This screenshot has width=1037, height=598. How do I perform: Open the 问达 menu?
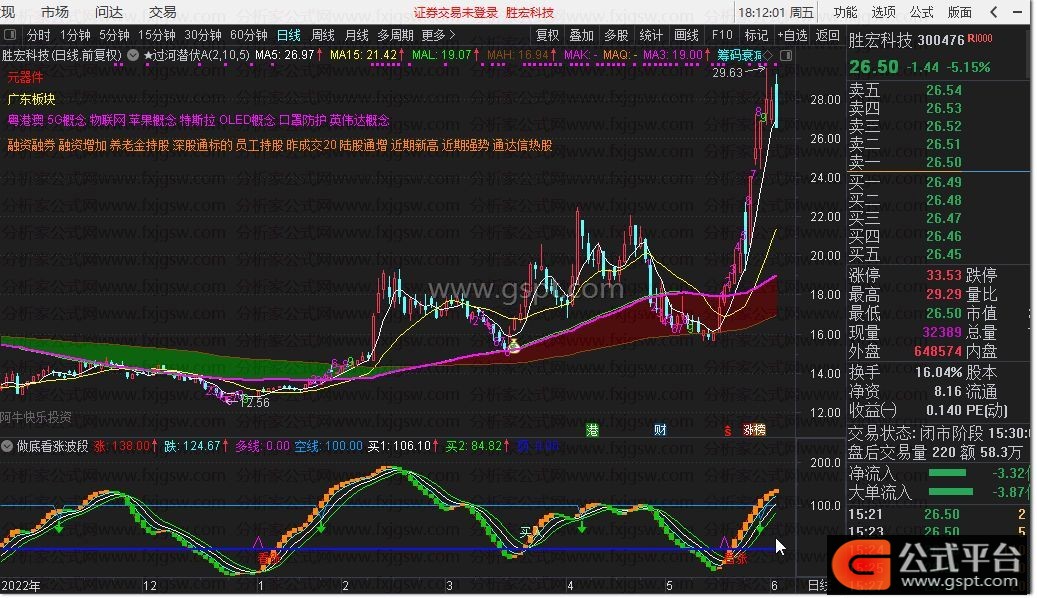pyautogui.click(x=108, y=12)
